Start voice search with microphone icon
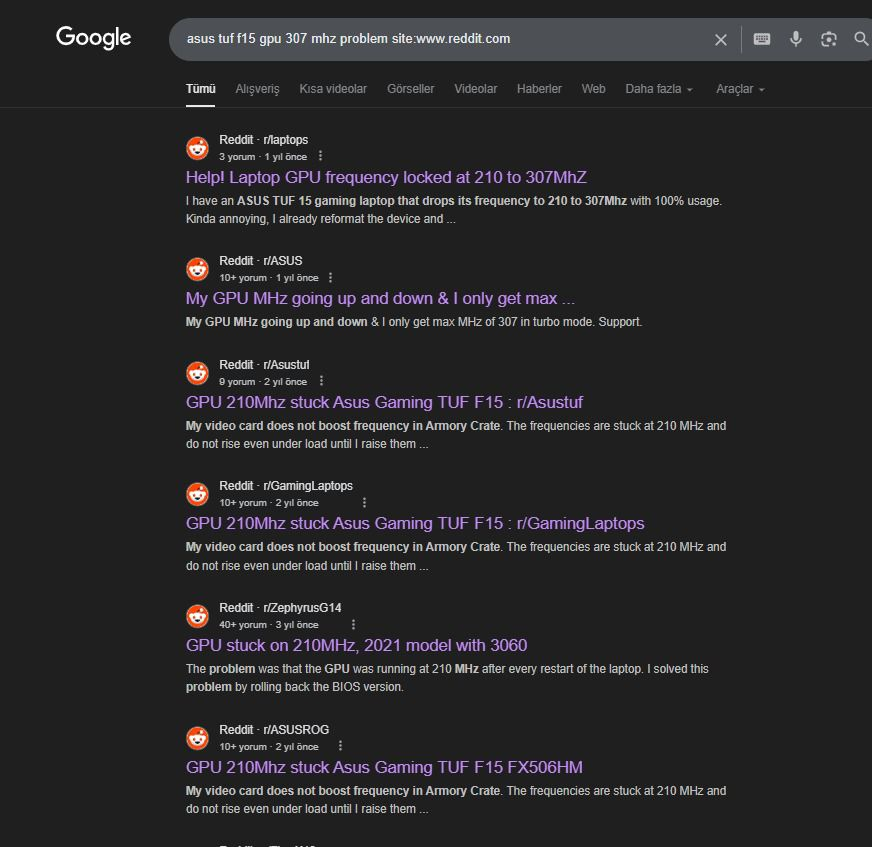This screenshot has width=872, height=847. point(796,39)
